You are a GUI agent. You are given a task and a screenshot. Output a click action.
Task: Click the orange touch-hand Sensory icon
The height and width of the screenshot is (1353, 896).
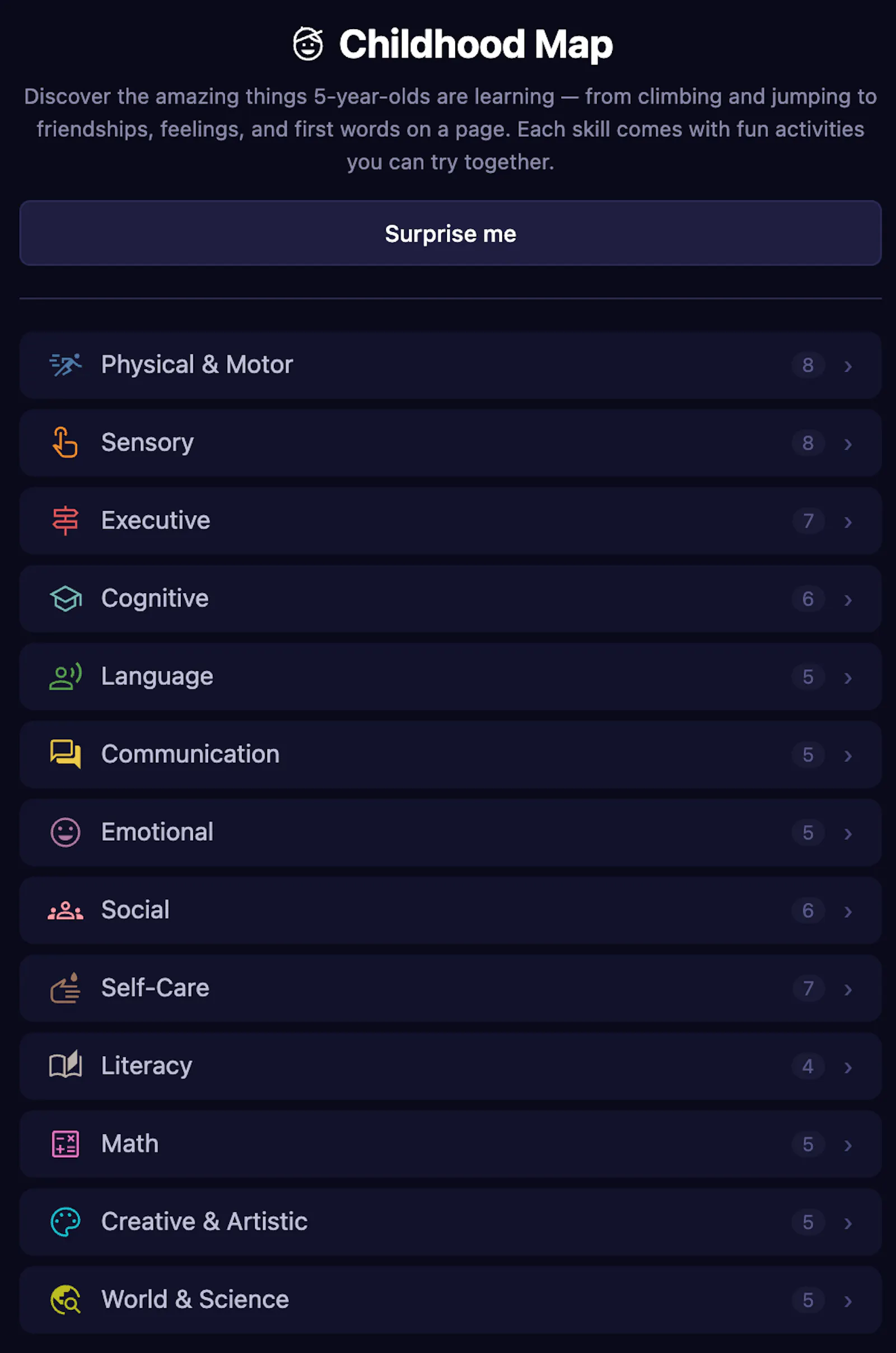coord(65,442)
